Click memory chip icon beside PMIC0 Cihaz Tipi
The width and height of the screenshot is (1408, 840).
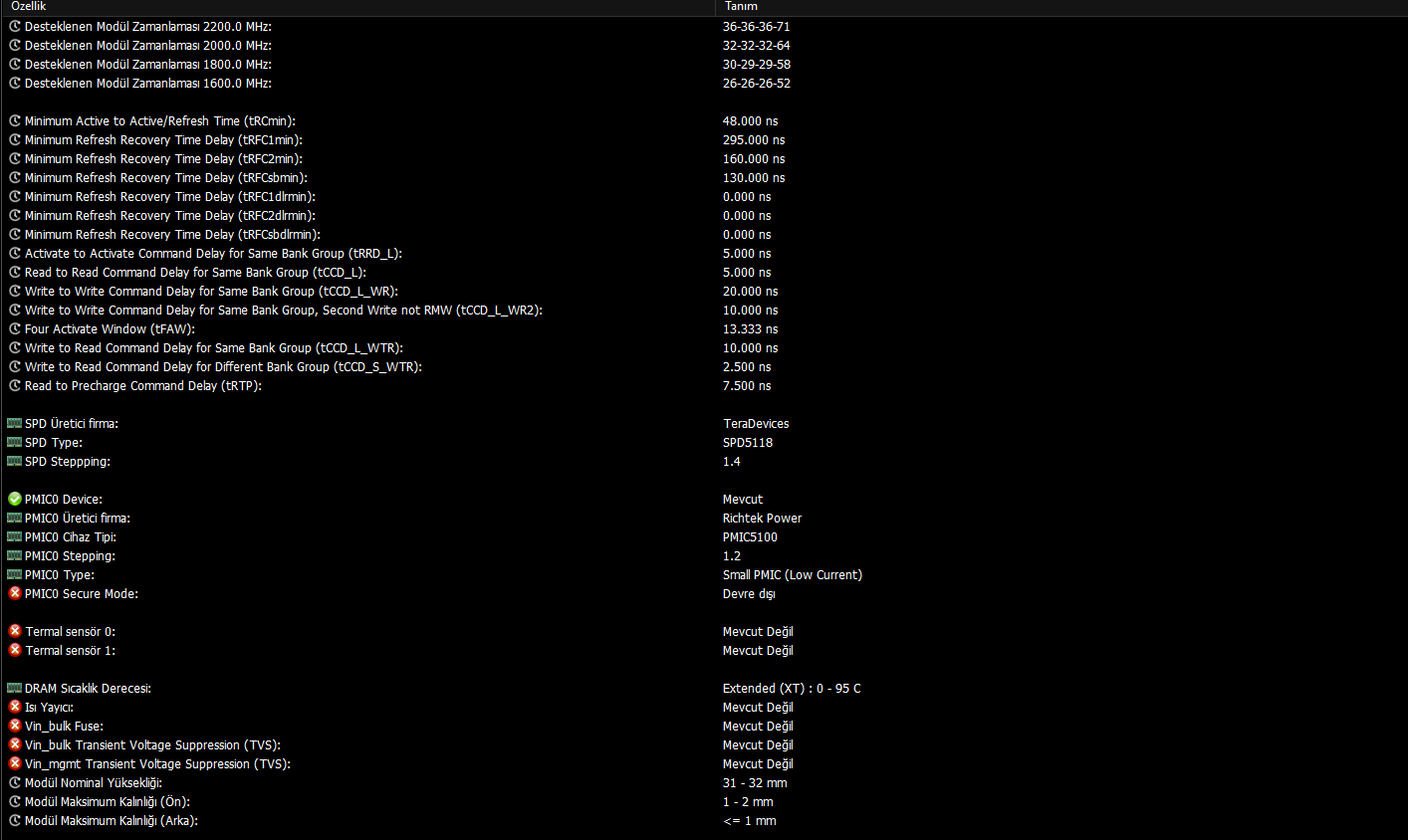(14, 537)
